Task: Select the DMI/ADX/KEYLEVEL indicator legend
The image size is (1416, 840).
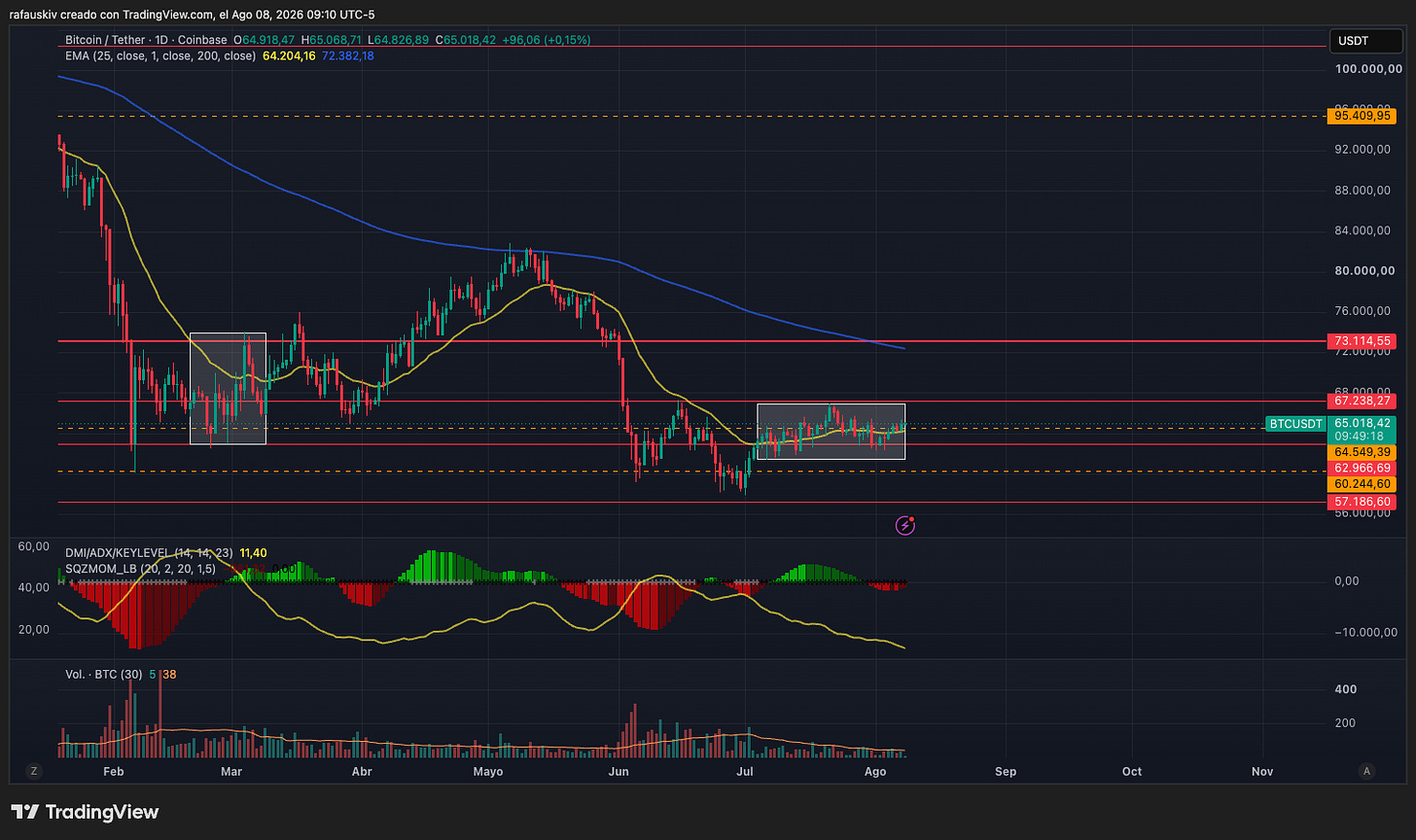Action: [149, 553]
